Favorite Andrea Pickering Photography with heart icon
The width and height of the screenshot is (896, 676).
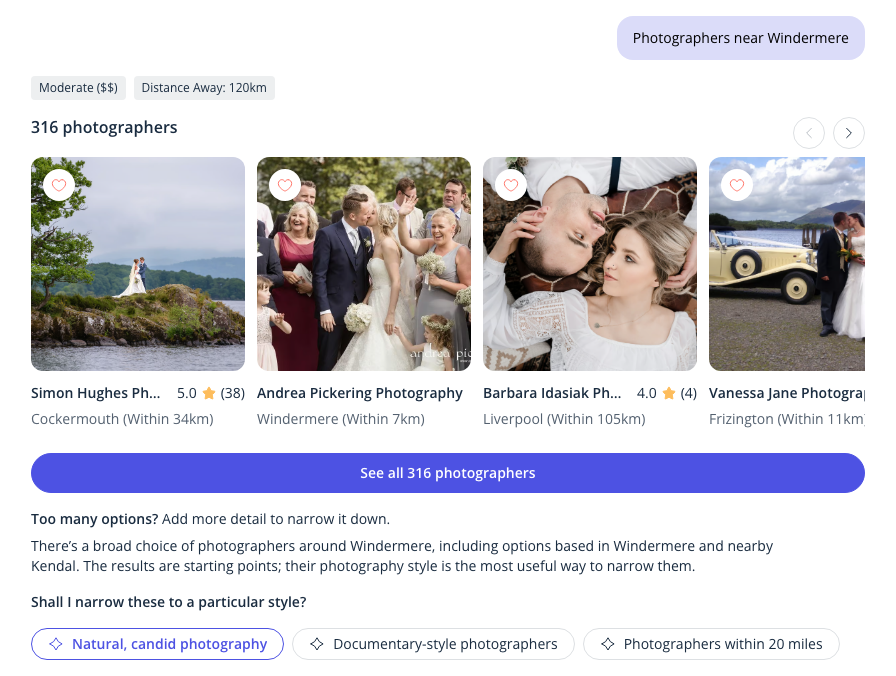pyautogui.click(x=285, y=185)
